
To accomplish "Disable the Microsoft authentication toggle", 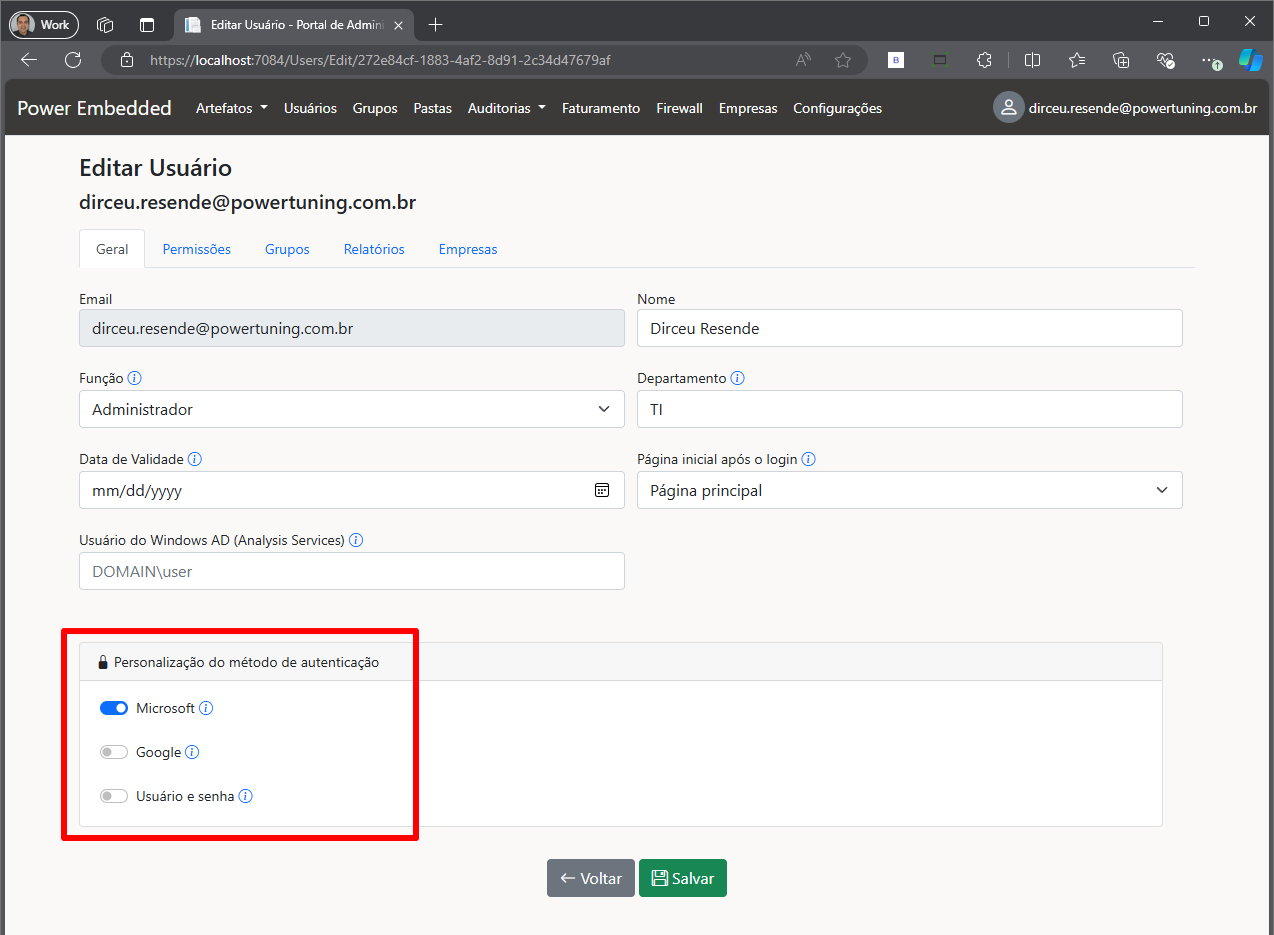I will coord(114,708).
